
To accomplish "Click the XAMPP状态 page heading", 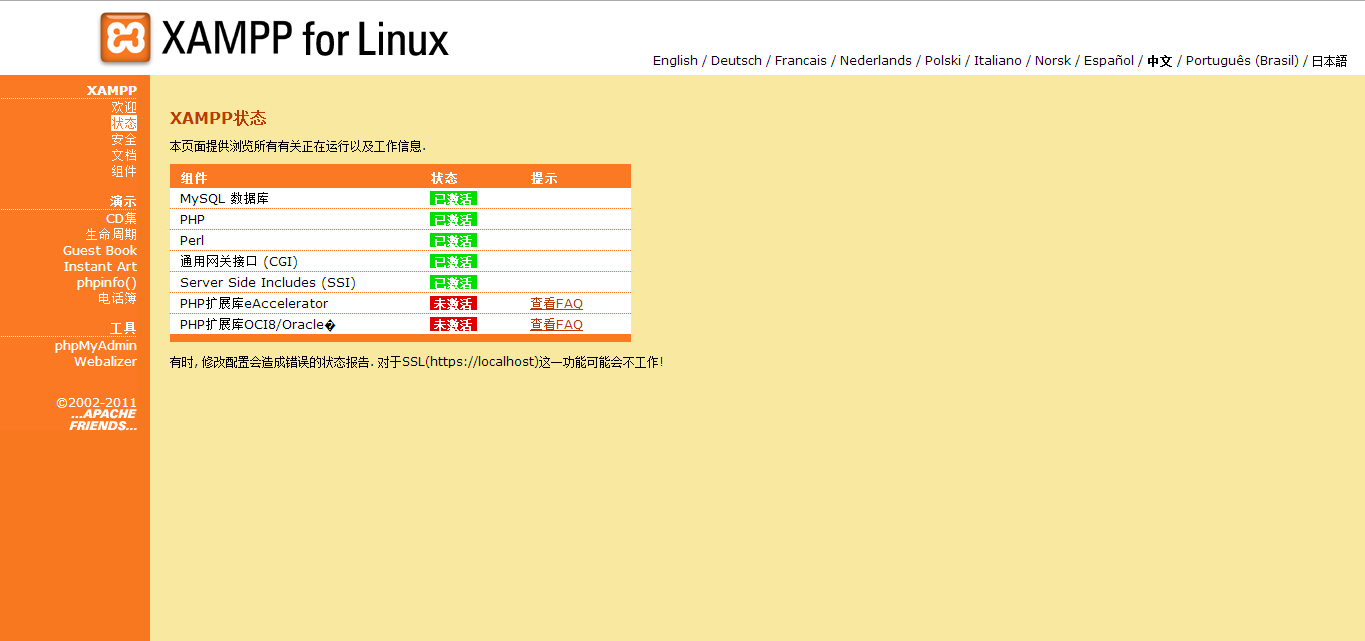I will click(218, 118).
